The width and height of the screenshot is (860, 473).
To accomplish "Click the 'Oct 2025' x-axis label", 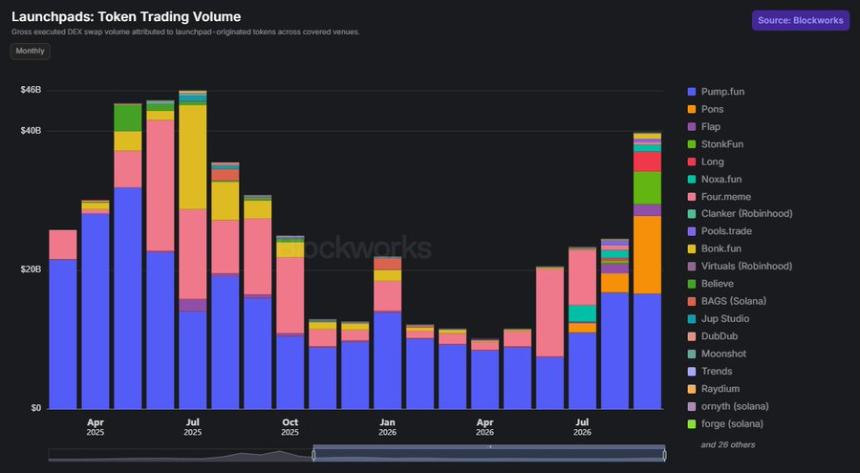I will (290, 427).
